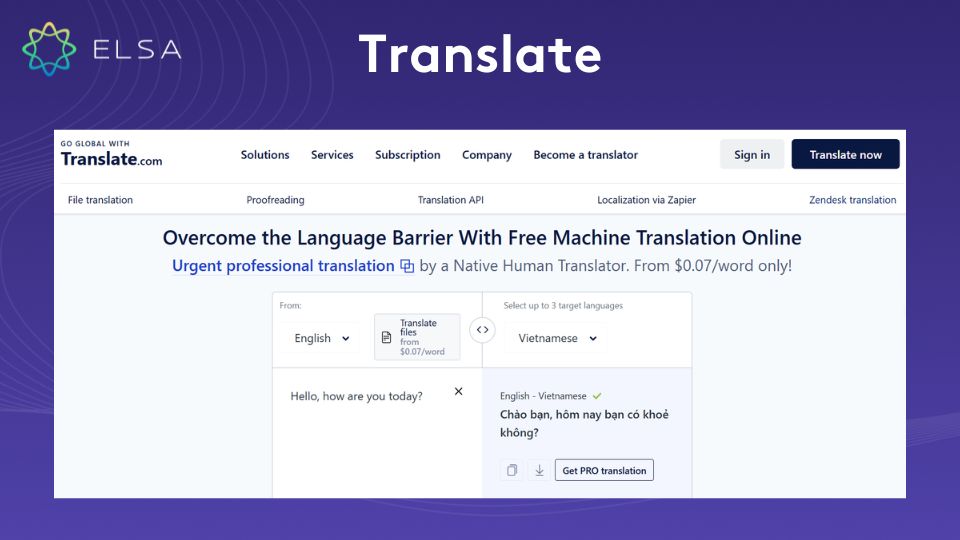Click 'Select up to 3 target languages' text

(x=563, y=306)
